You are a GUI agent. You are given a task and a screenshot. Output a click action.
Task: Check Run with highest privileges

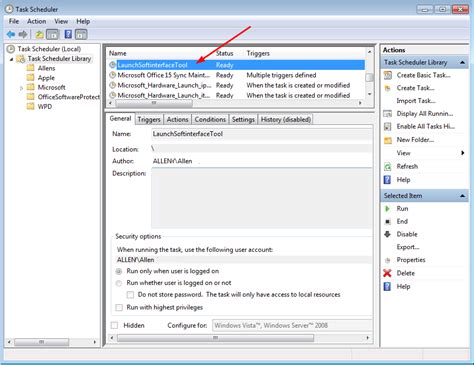click(119, 307)
